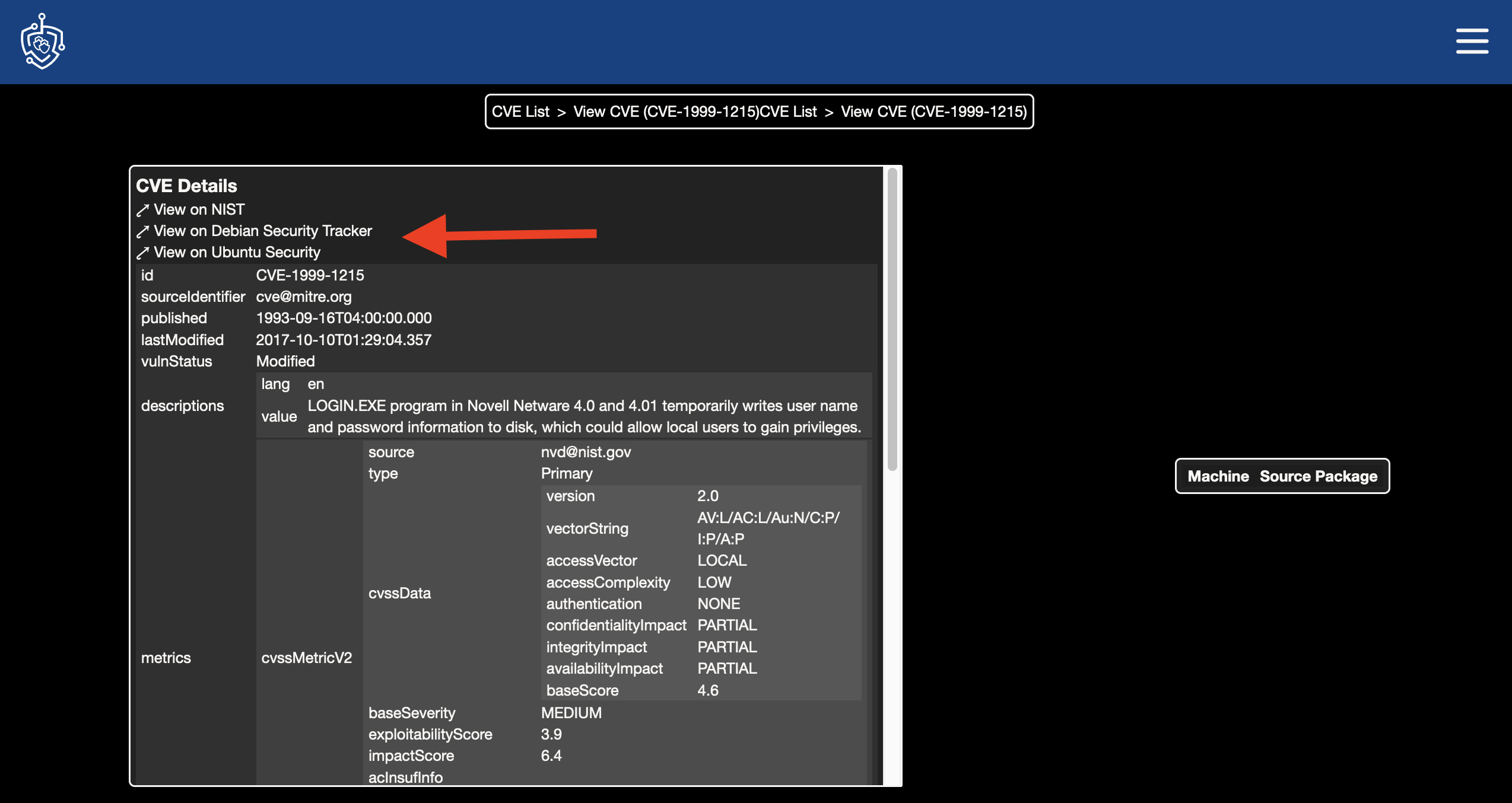Click baseScore value 4.6

click(707, 690)
